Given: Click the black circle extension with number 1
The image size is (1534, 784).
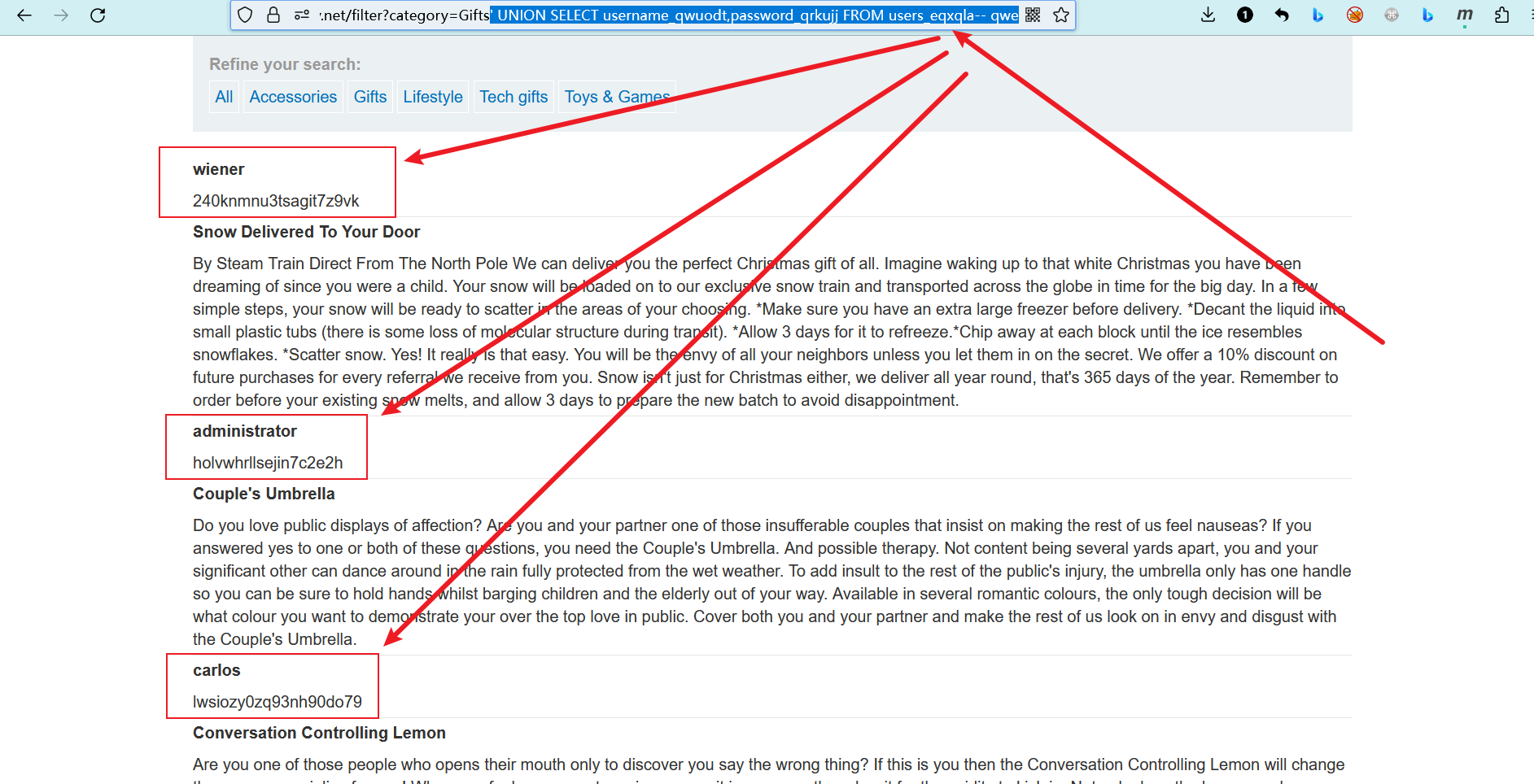Looking at the screenshot, I should [x=1245, y=15].
